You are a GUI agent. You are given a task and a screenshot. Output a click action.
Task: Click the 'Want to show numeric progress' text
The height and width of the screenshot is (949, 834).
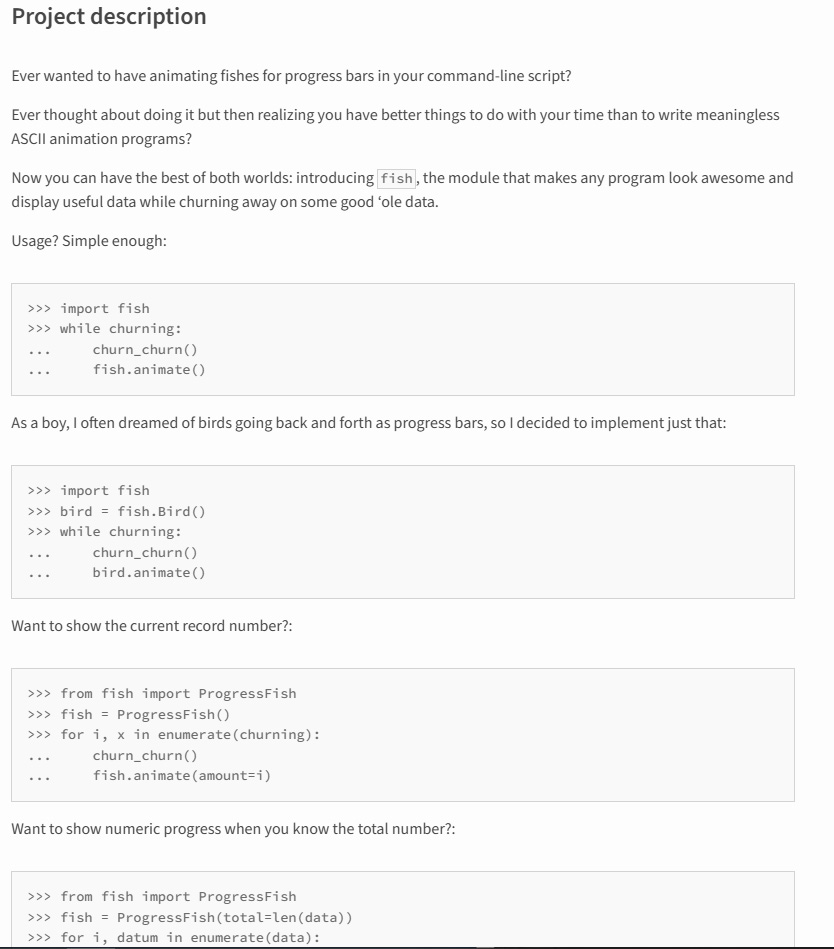click(233, 829)
